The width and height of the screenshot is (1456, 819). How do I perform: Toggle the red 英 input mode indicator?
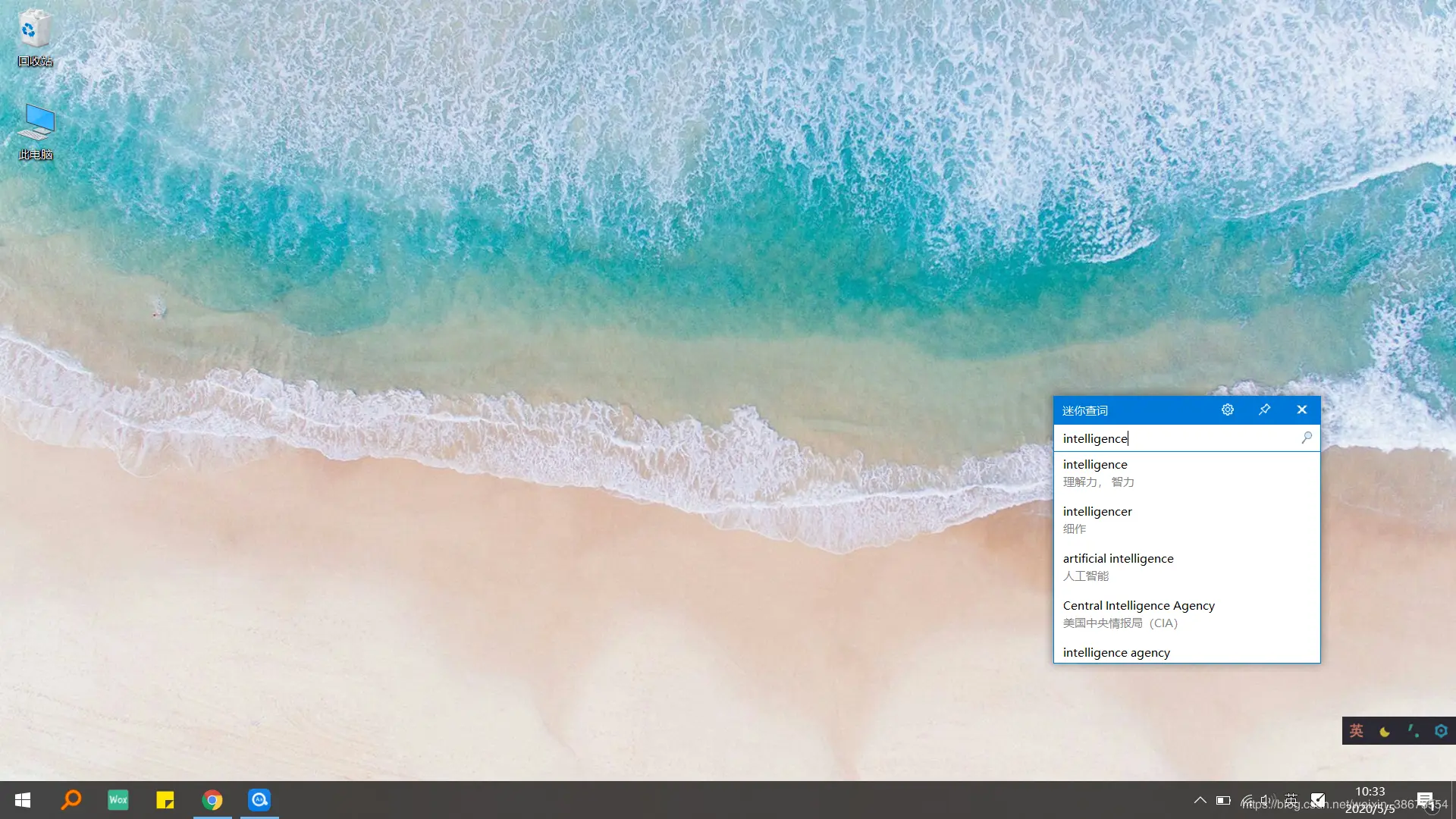(1357, 731)
